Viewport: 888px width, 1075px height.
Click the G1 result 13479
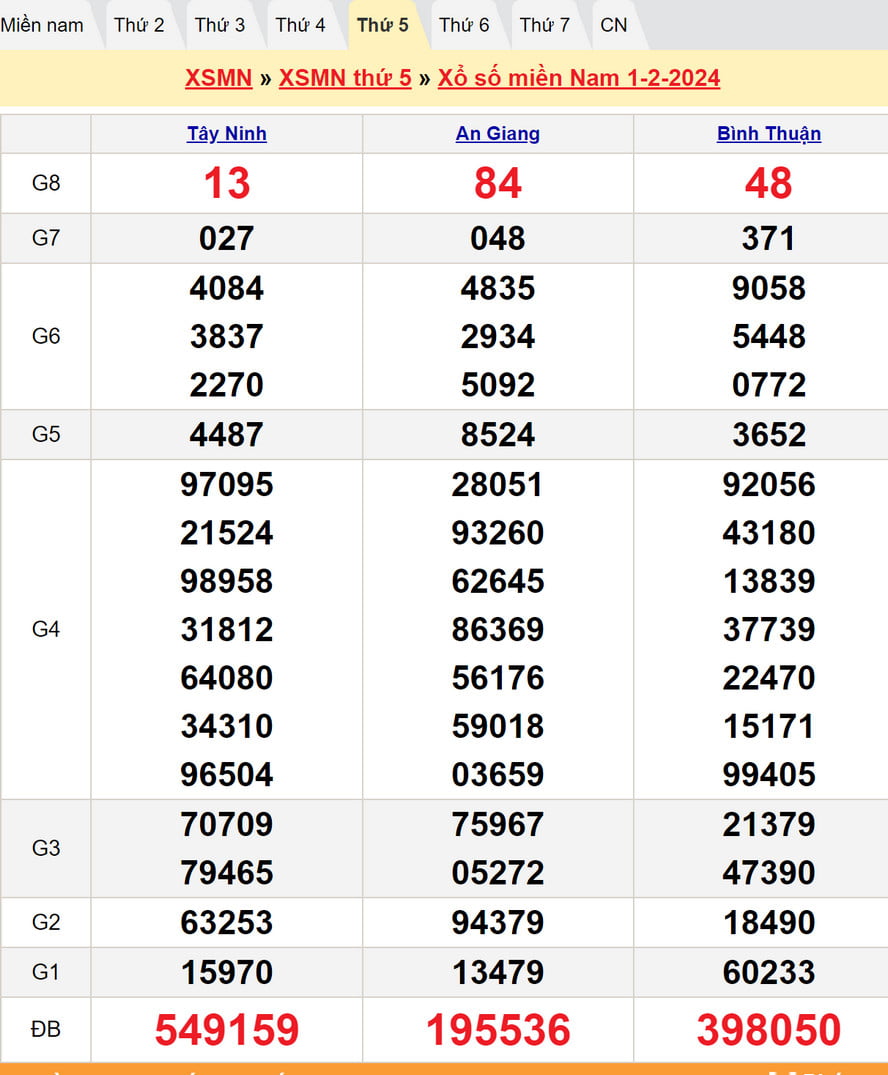click(x=498, y=972)
